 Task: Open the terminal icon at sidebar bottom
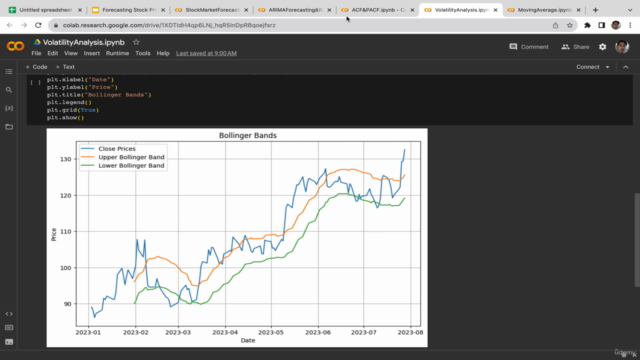9,342
